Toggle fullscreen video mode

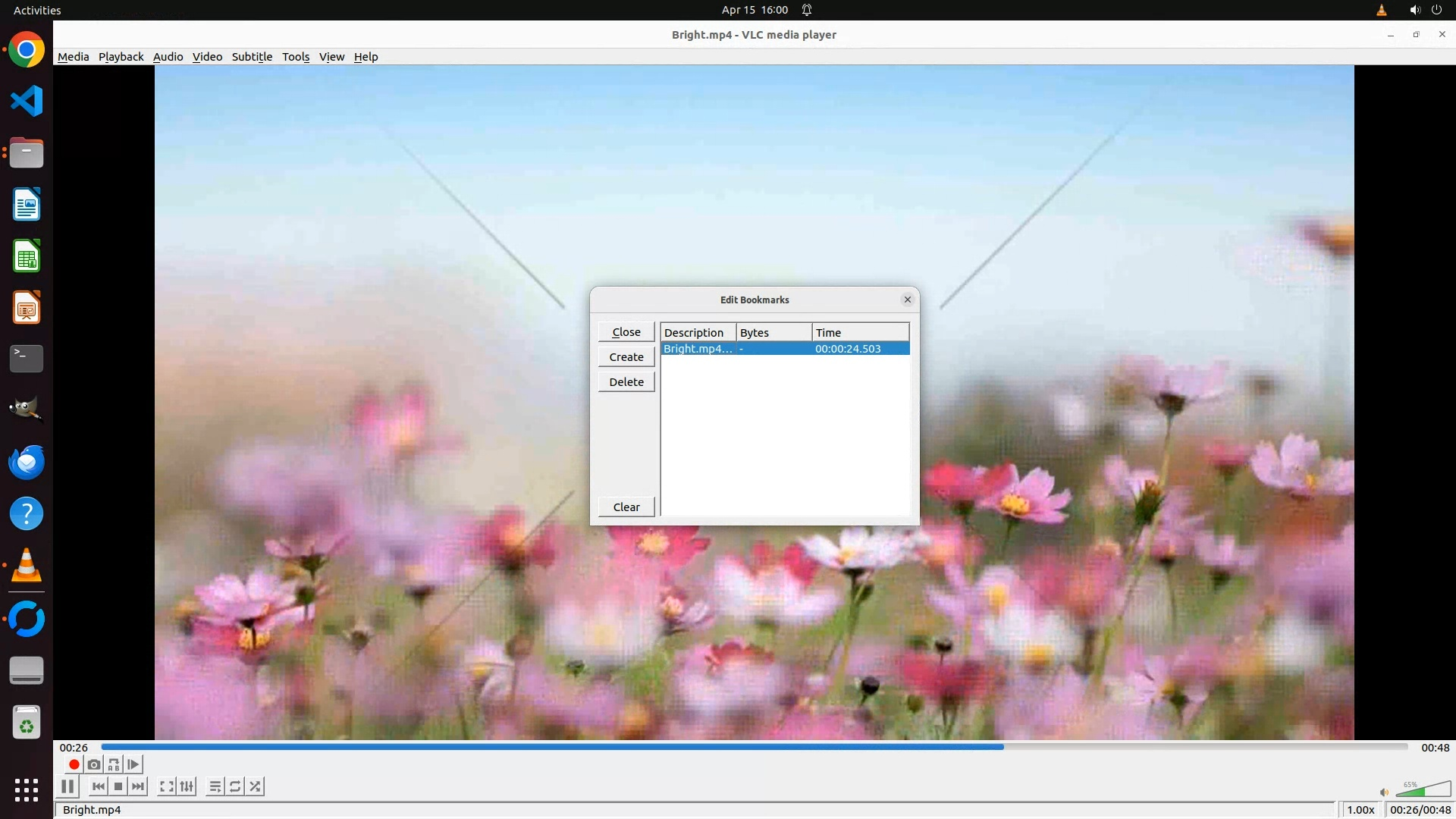coord(167,786)
